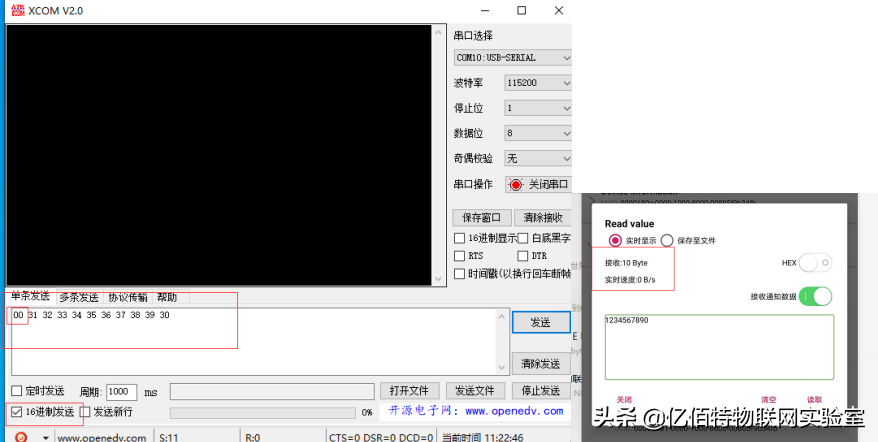
Task: Click 读取 in the Read value dialog
Action: pyautogui.click(x=814, y=399)
